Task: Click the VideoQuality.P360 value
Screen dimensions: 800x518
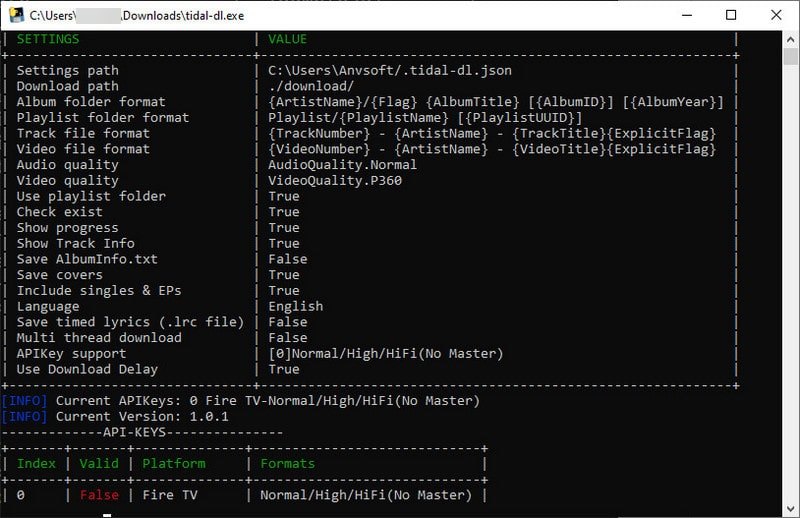Action: click(335, 180)
